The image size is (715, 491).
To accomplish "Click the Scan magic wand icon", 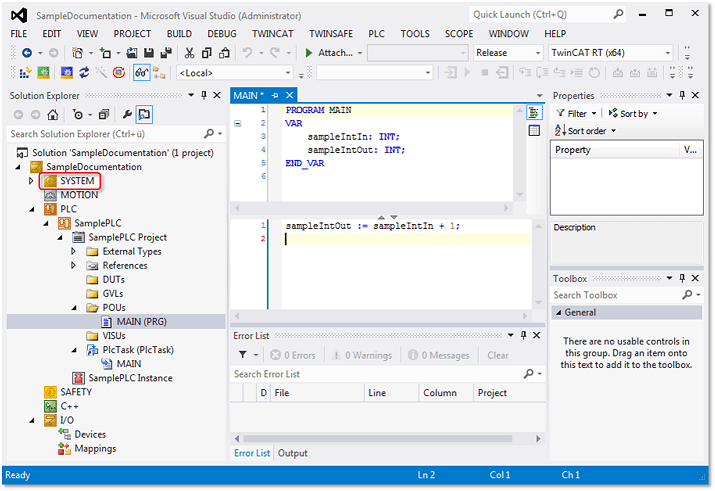I will [x=101, y=72].
